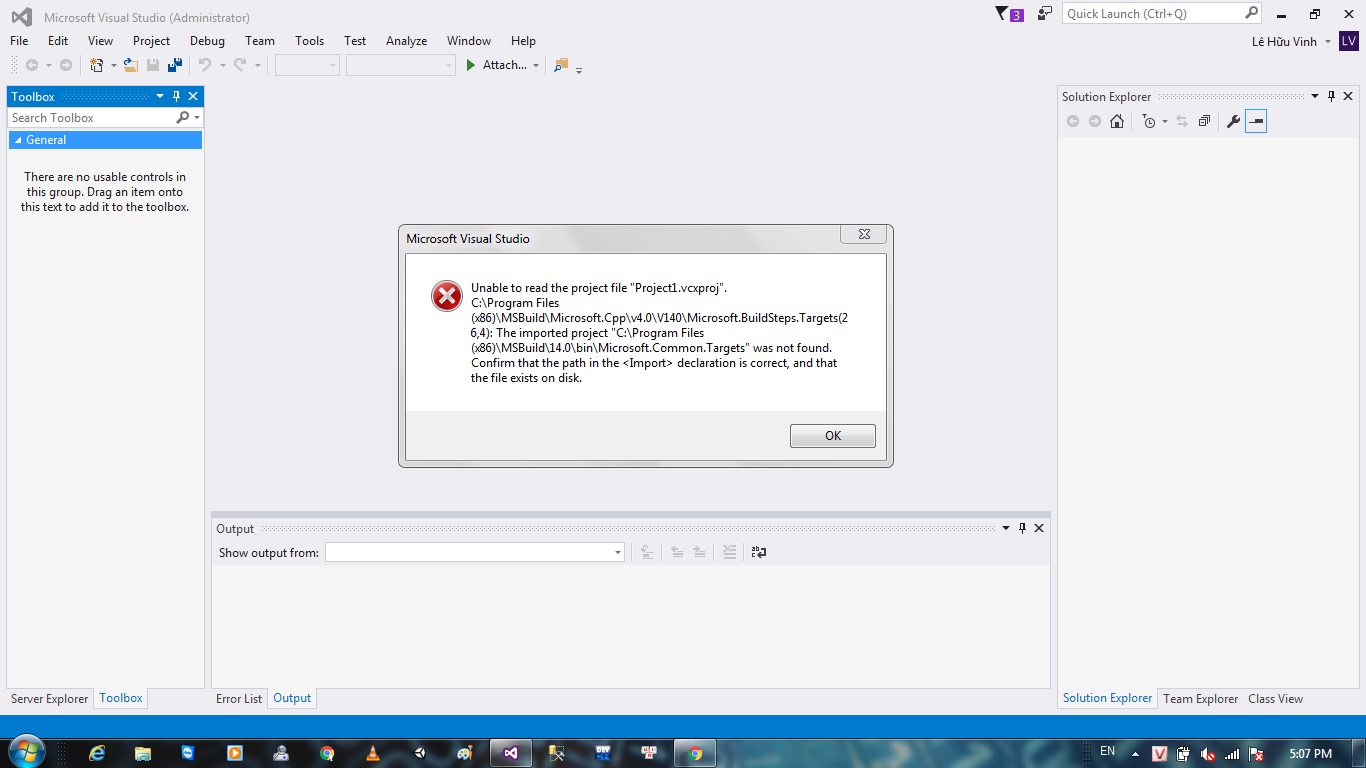Open the Analyze menu
This screenshot has width=1366, height=768.
tap(406, 41)
